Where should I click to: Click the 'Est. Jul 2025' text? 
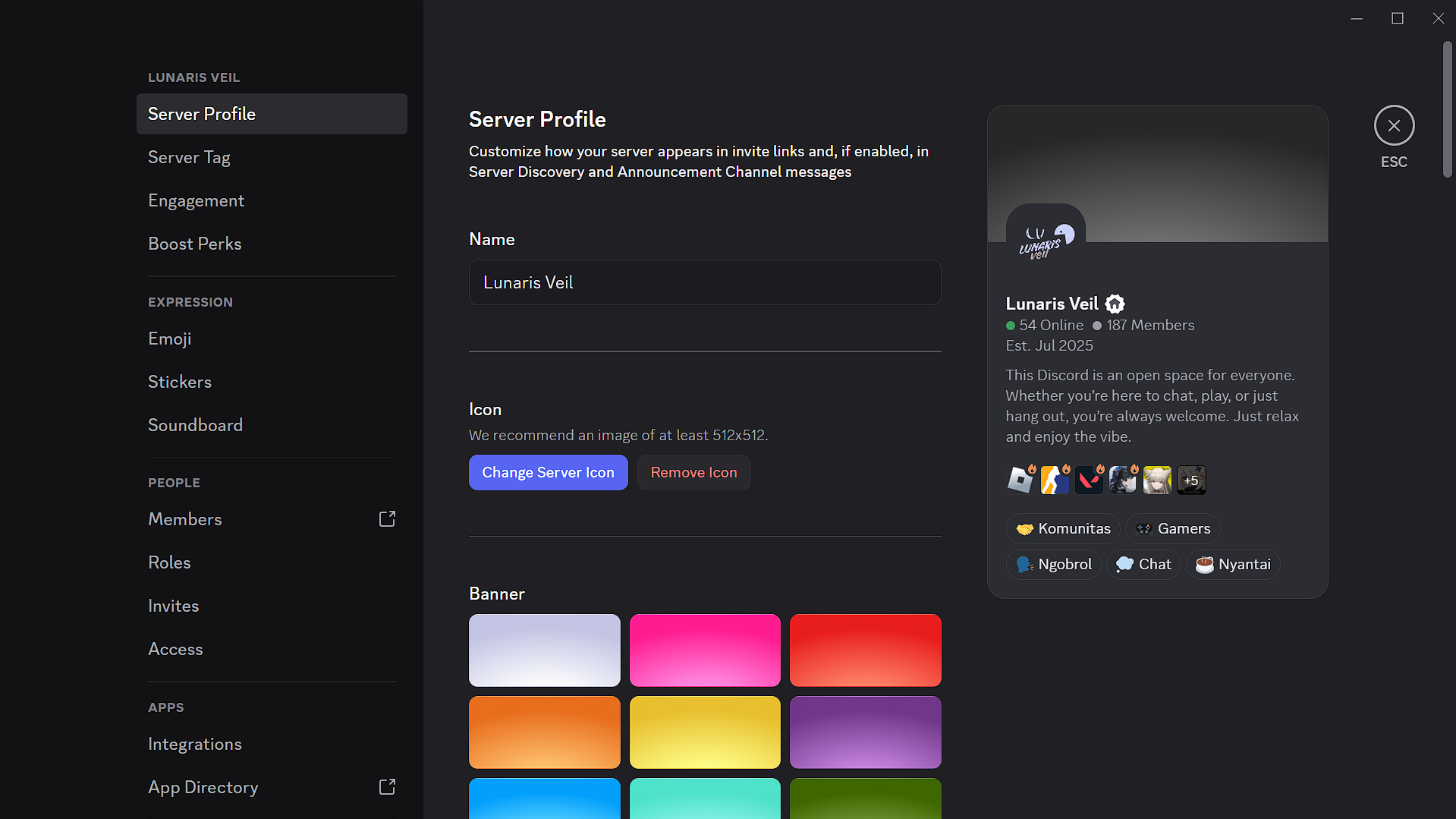(x=1049, y=345)
